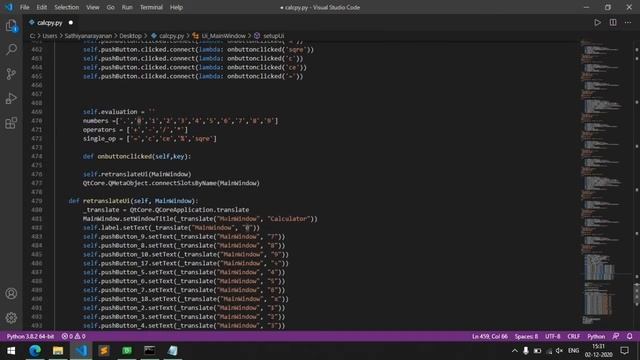The image size is (640, 360).
Task: Change encoding via UTF-8 status item
Action: tap(553, 336)
